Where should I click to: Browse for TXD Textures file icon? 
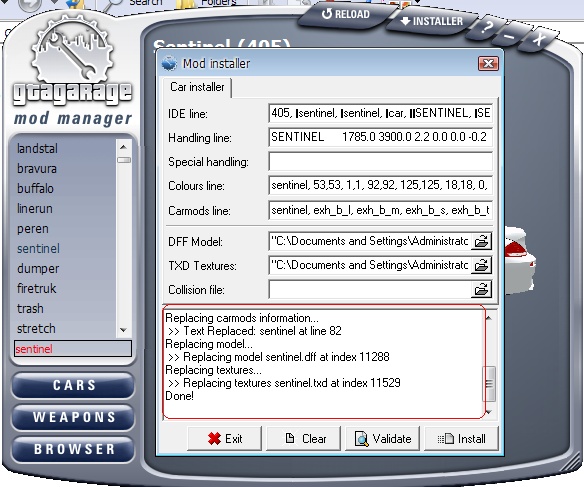point(481,265)
